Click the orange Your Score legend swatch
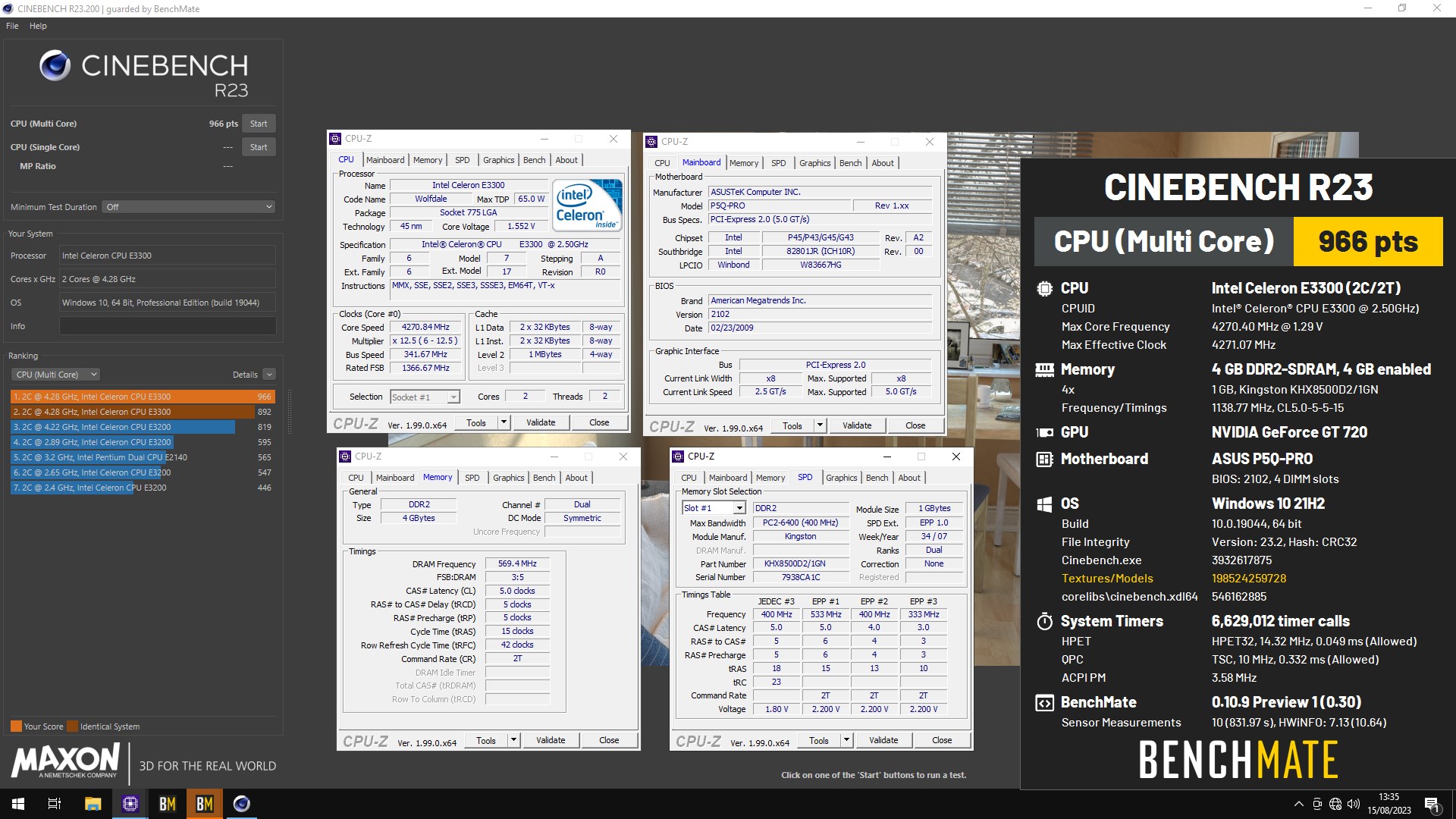The image size is (1456, 819). 16,726
